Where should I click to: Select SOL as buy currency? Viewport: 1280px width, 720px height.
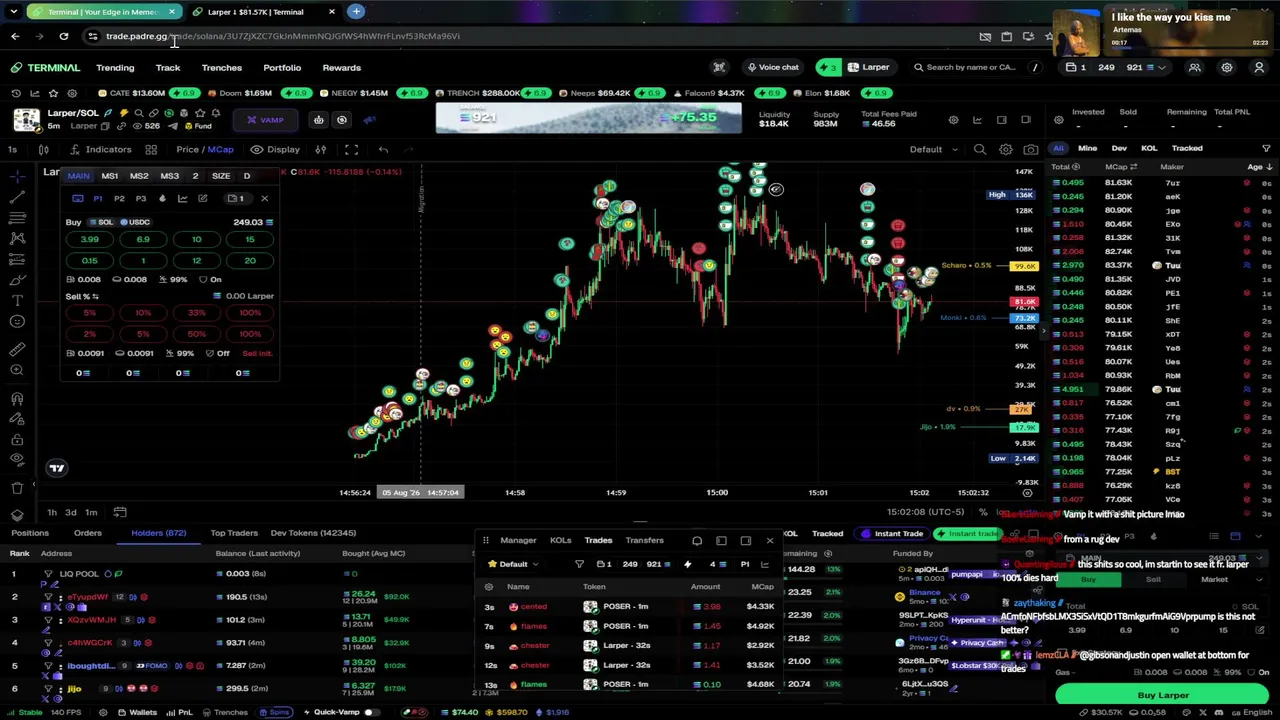(100, 222)
